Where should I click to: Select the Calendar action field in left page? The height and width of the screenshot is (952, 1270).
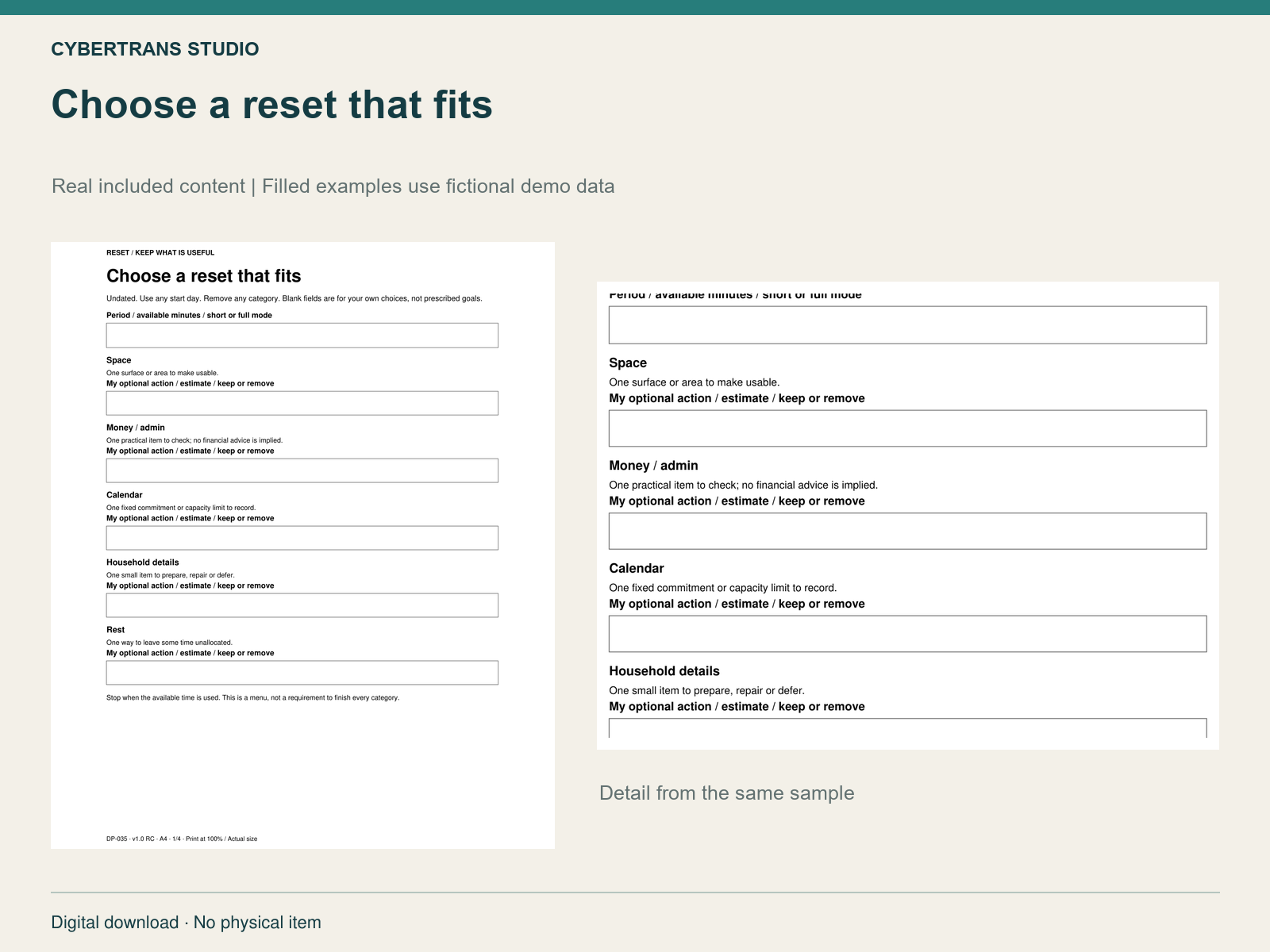tap(302, 538)
